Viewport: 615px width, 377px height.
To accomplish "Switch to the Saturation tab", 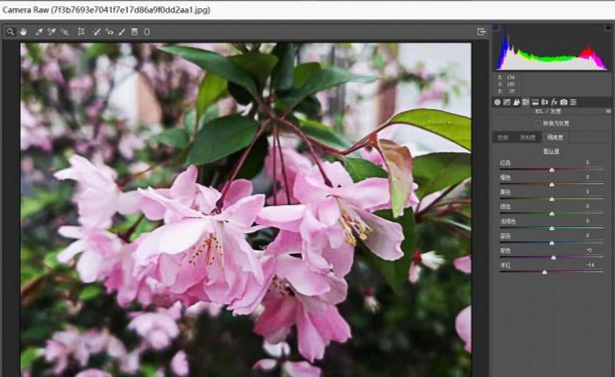I will pos(528,137).
